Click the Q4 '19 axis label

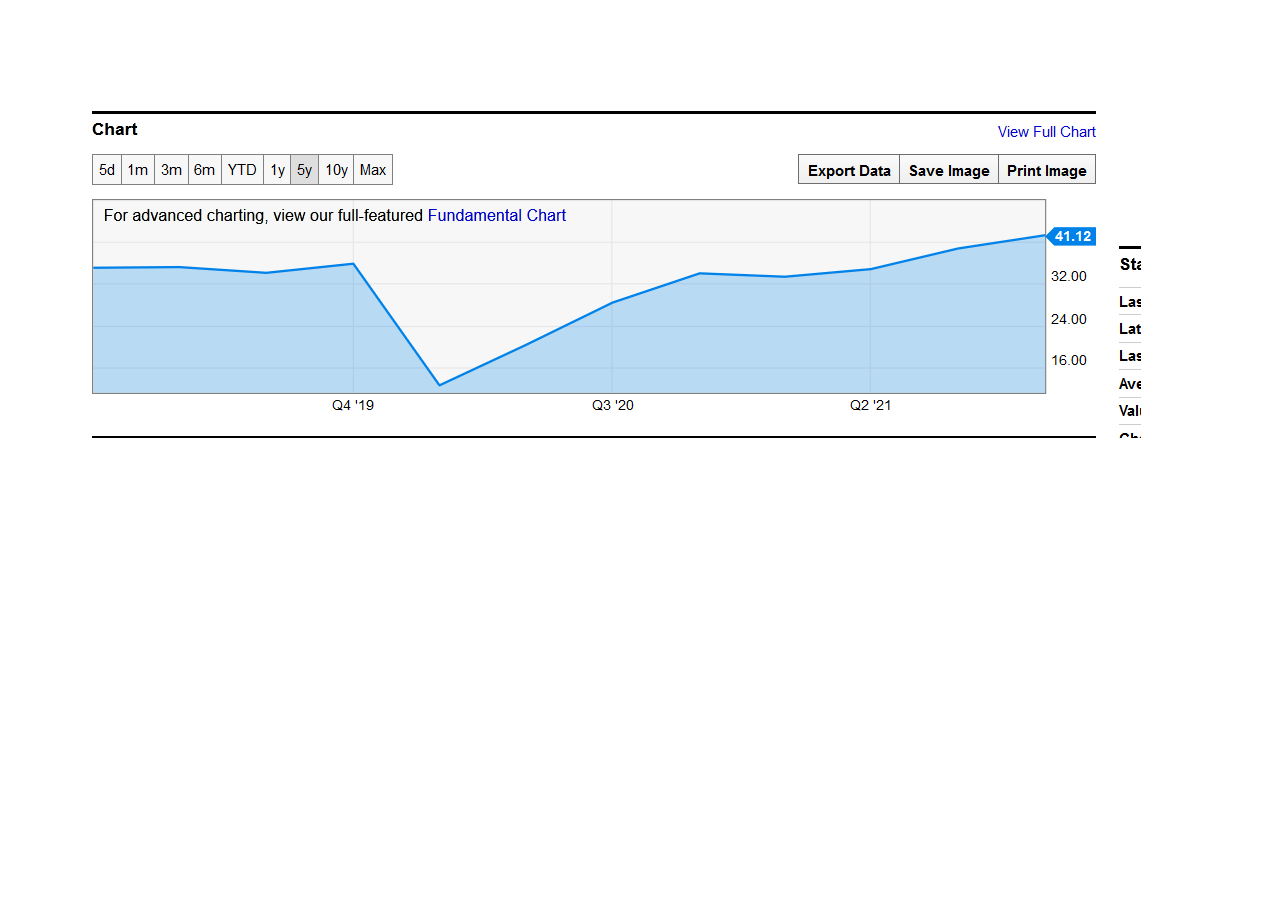[x=353, y=405]
